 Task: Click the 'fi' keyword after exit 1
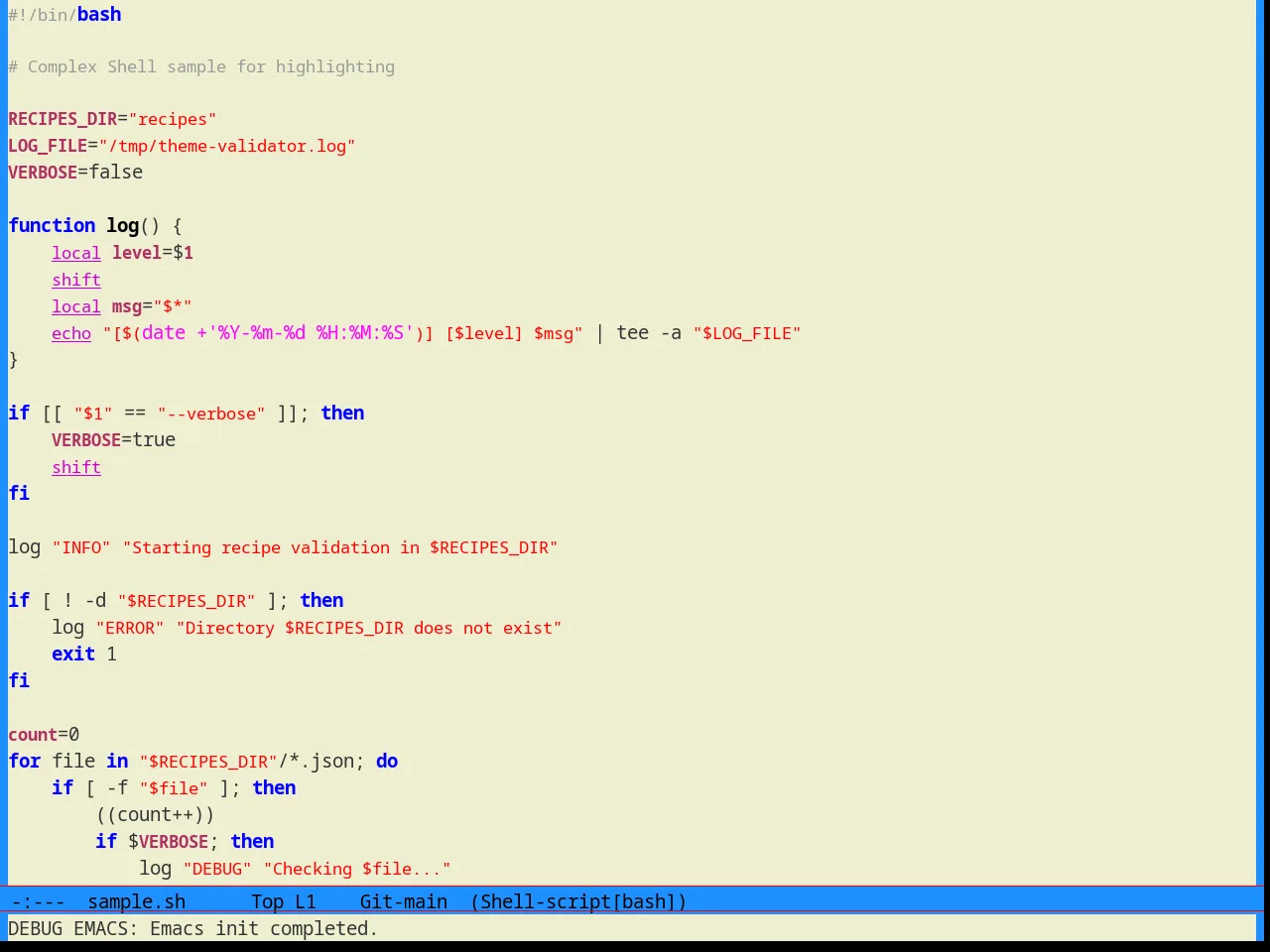click(x=19, y=681)
